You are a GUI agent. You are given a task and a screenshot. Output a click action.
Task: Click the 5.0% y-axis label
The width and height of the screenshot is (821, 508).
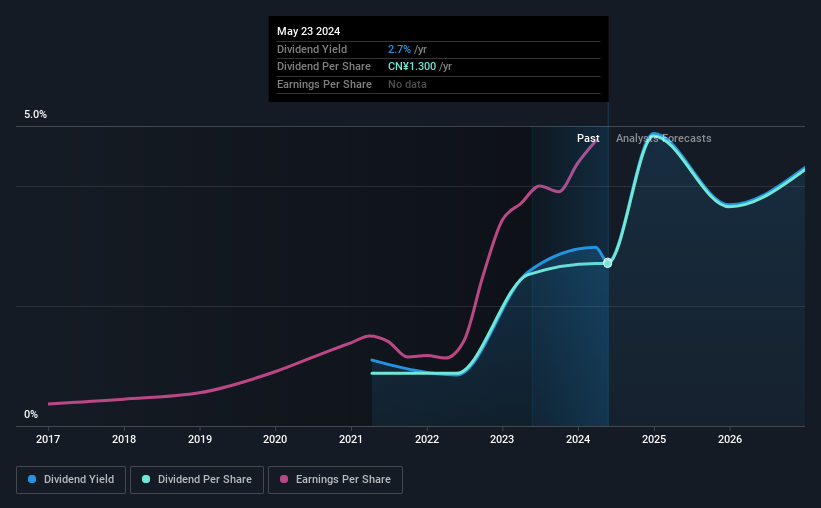pyautogui.click(x=35, y=114)
